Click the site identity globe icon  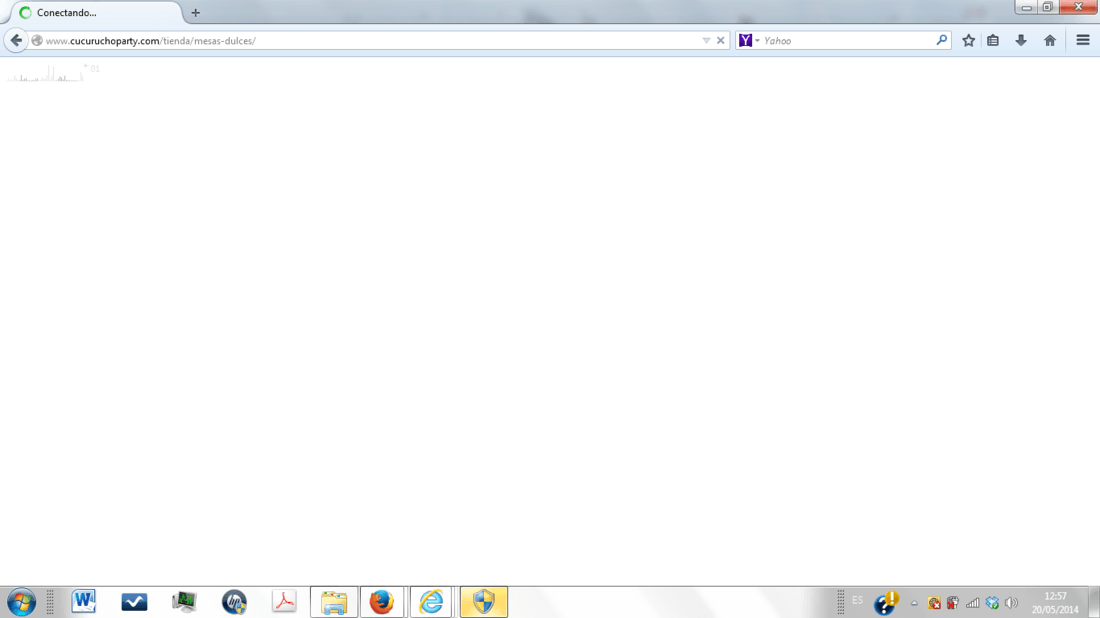[x=37, y=41]
